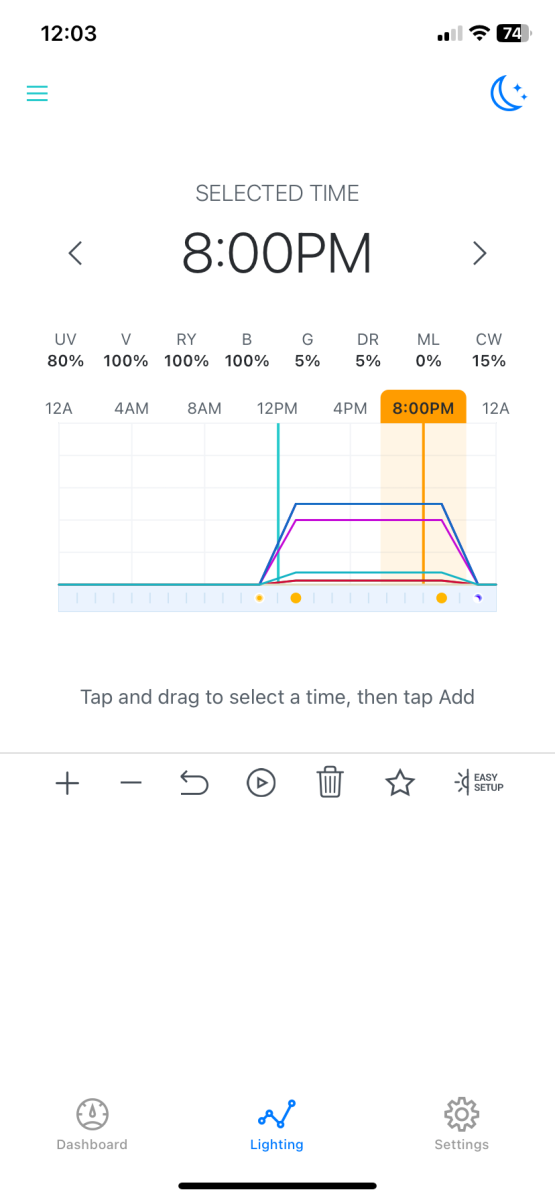Play the lighting schedule preview
The width and height of the screenshot is (555, 1200).
pos(261,783)
